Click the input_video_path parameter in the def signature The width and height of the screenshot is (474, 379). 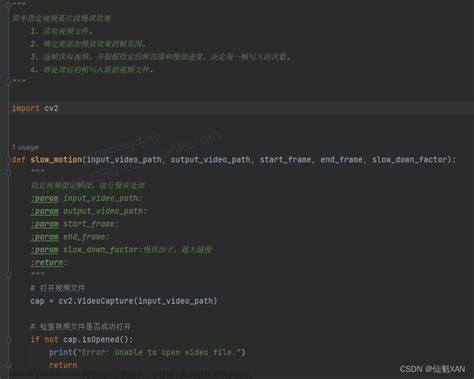124,160
